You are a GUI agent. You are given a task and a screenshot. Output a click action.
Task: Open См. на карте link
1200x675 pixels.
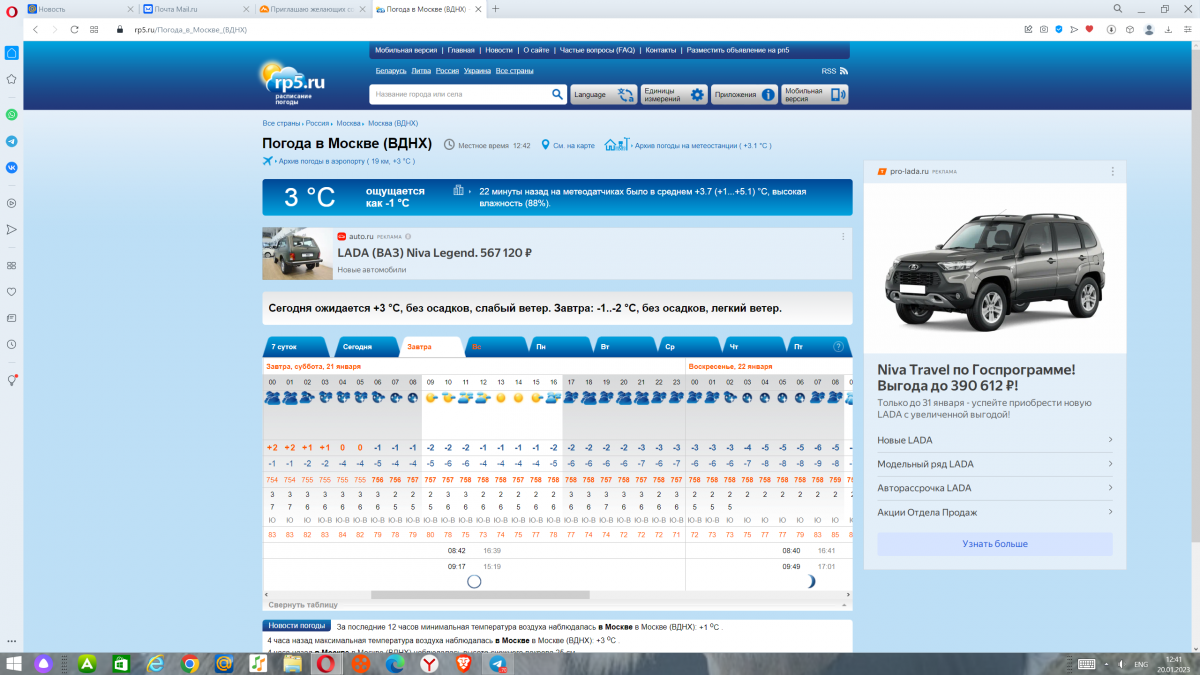(574, 145)
